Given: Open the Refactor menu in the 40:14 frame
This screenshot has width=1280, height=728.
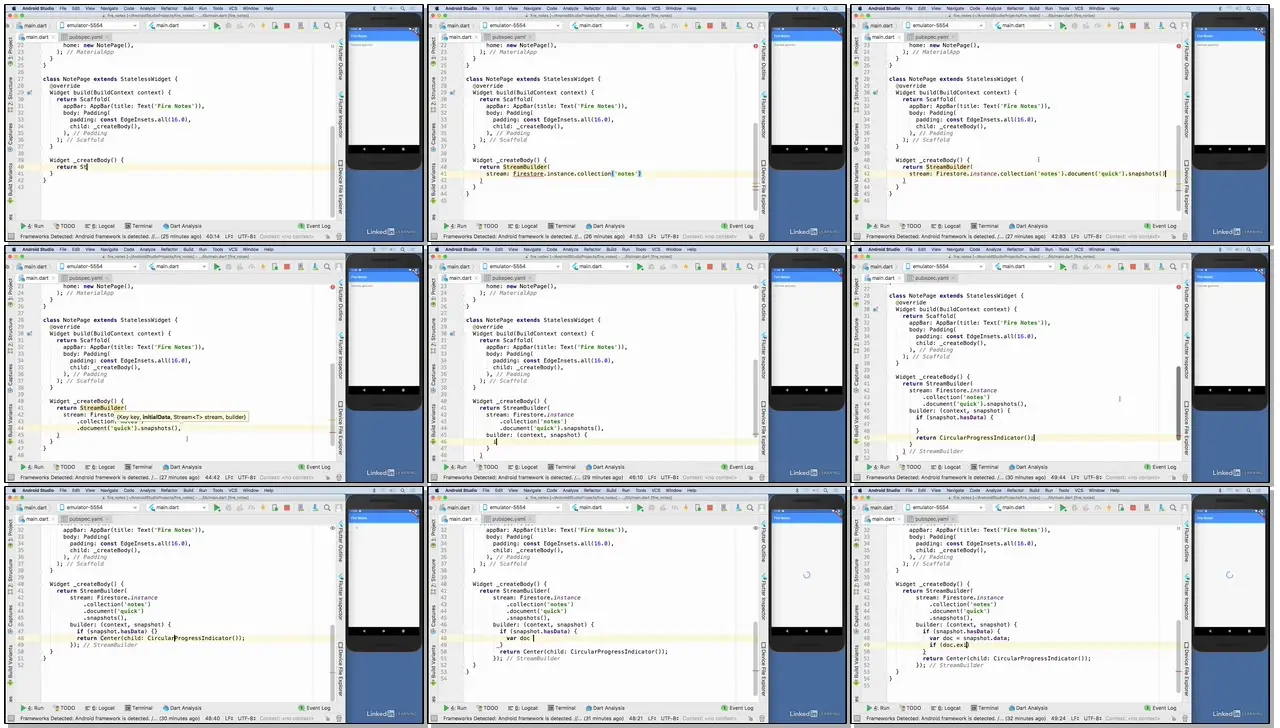Looking at the screenshot, I should (x=169, y=8).
